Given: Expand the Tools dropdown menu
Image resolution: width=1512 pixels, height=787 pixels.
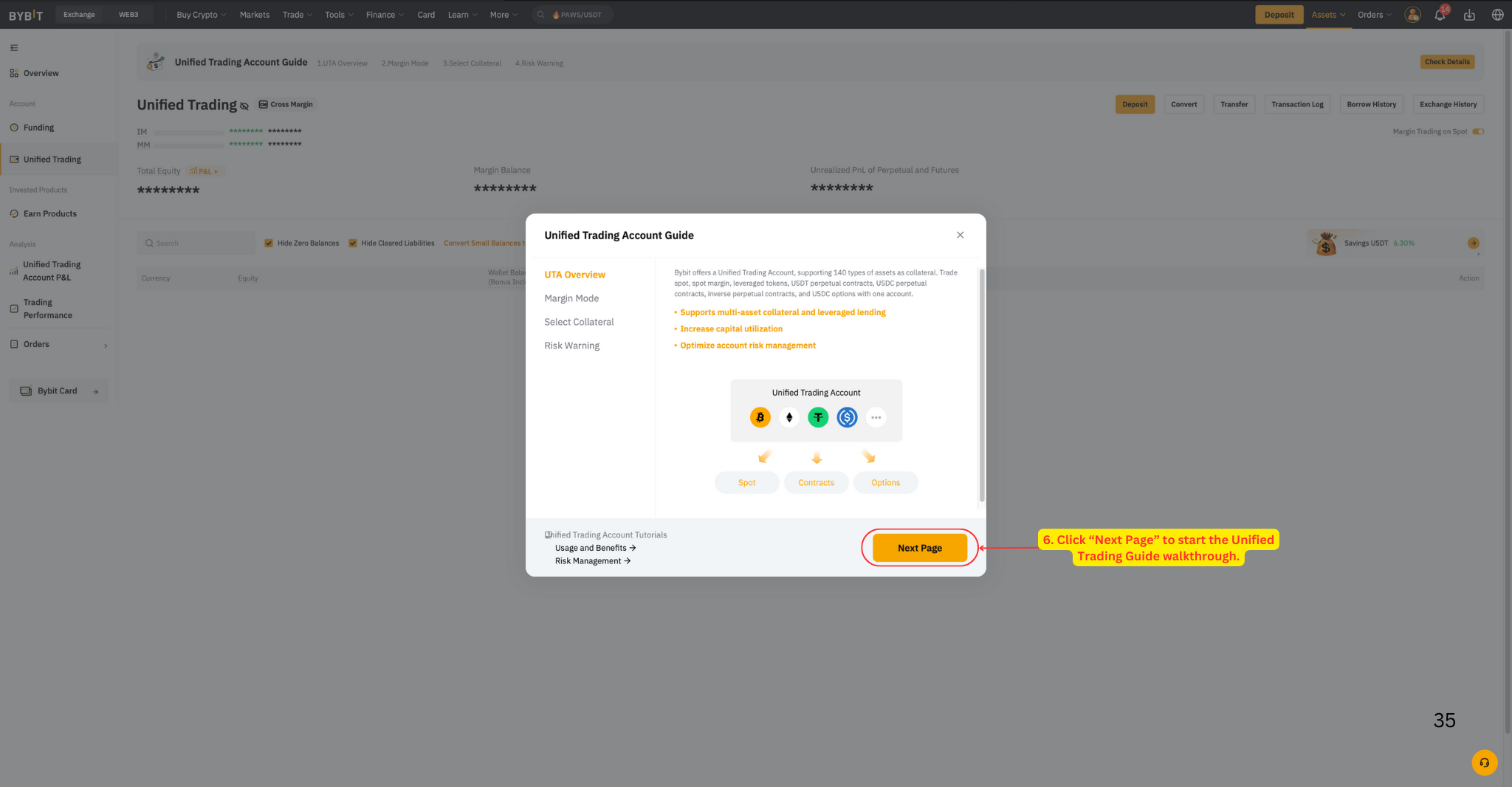Looking at the screenshot, I should click(339, 15).
